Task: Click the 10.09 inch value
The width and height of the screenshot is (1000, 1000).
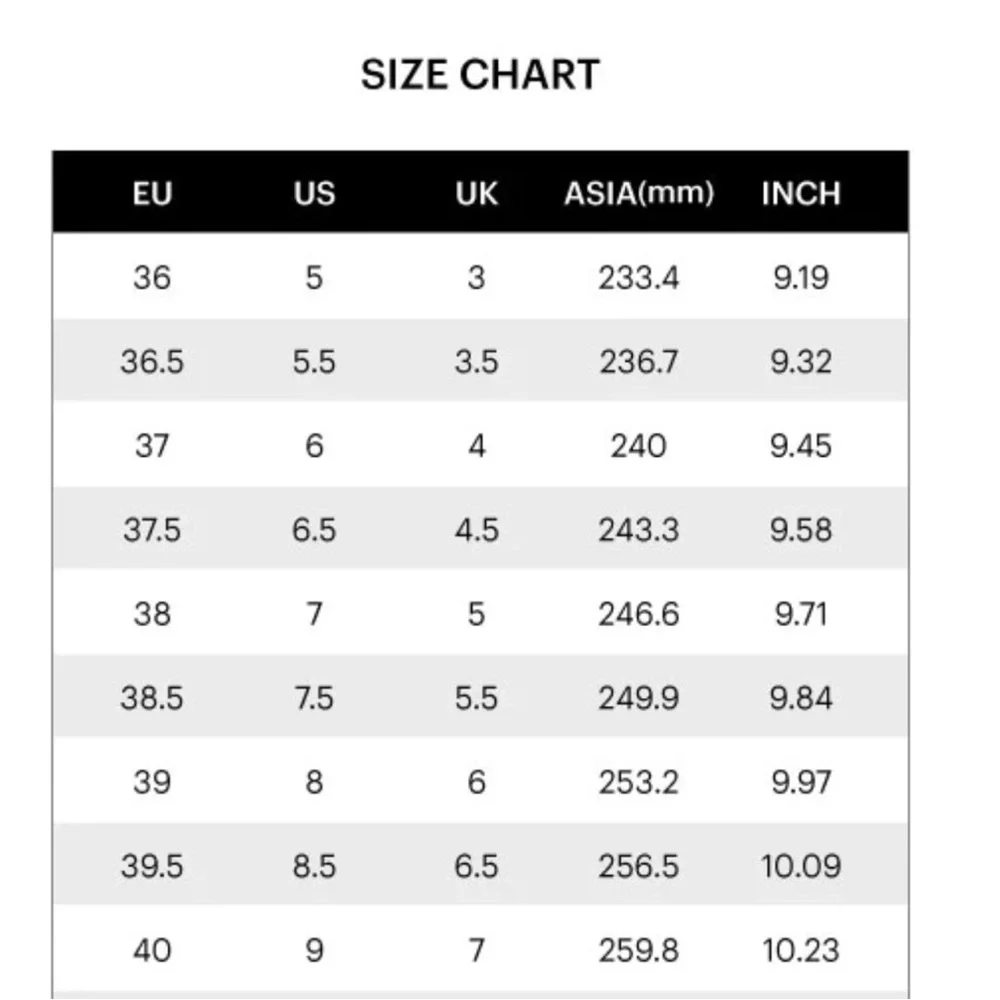Action: (x=801, y=865)
